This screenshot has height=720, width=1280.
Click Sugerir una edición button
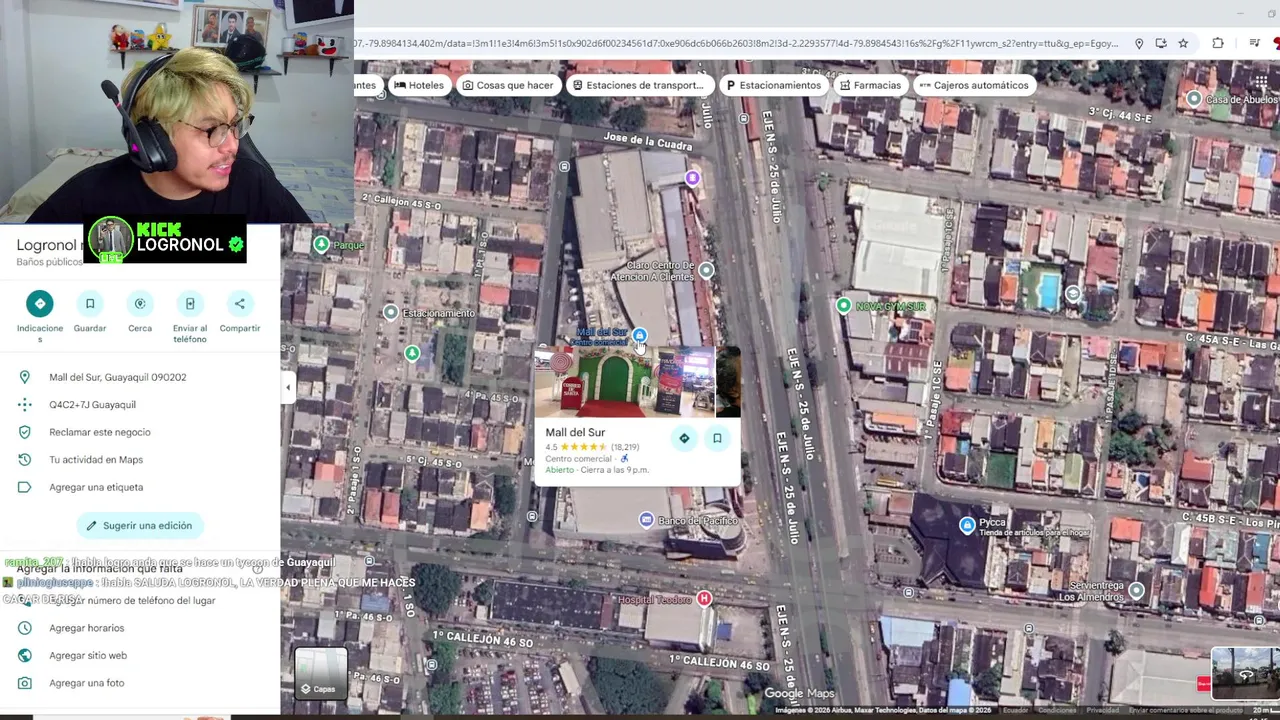pos(140,525)
